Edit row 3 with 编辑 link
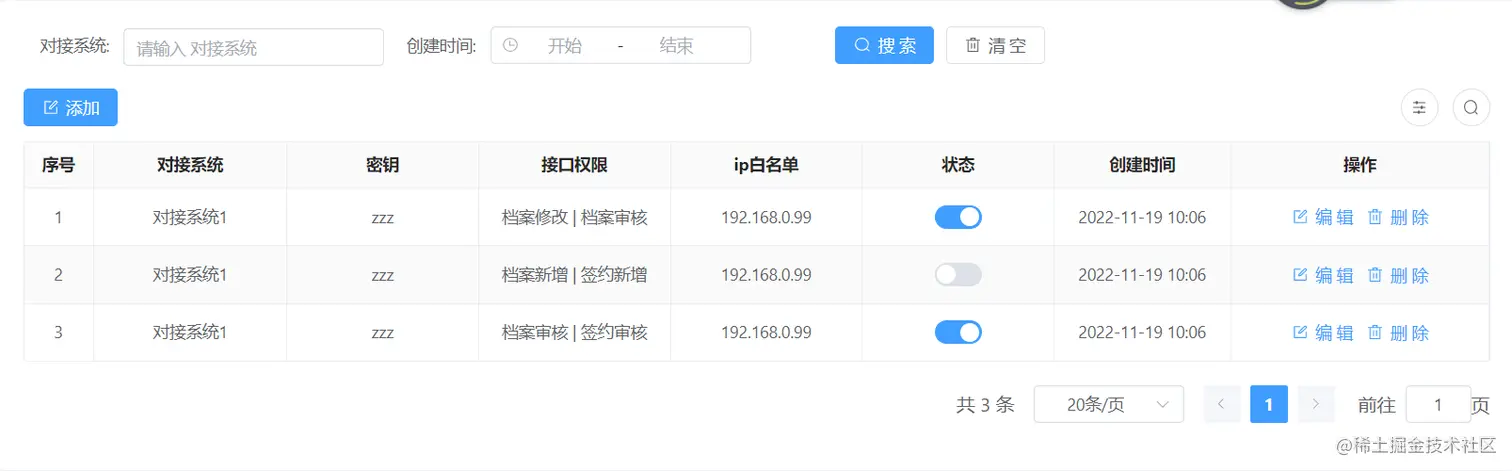Image resolution: width=1512 pixels, height=471 pixels. [x=1323, y=332]
